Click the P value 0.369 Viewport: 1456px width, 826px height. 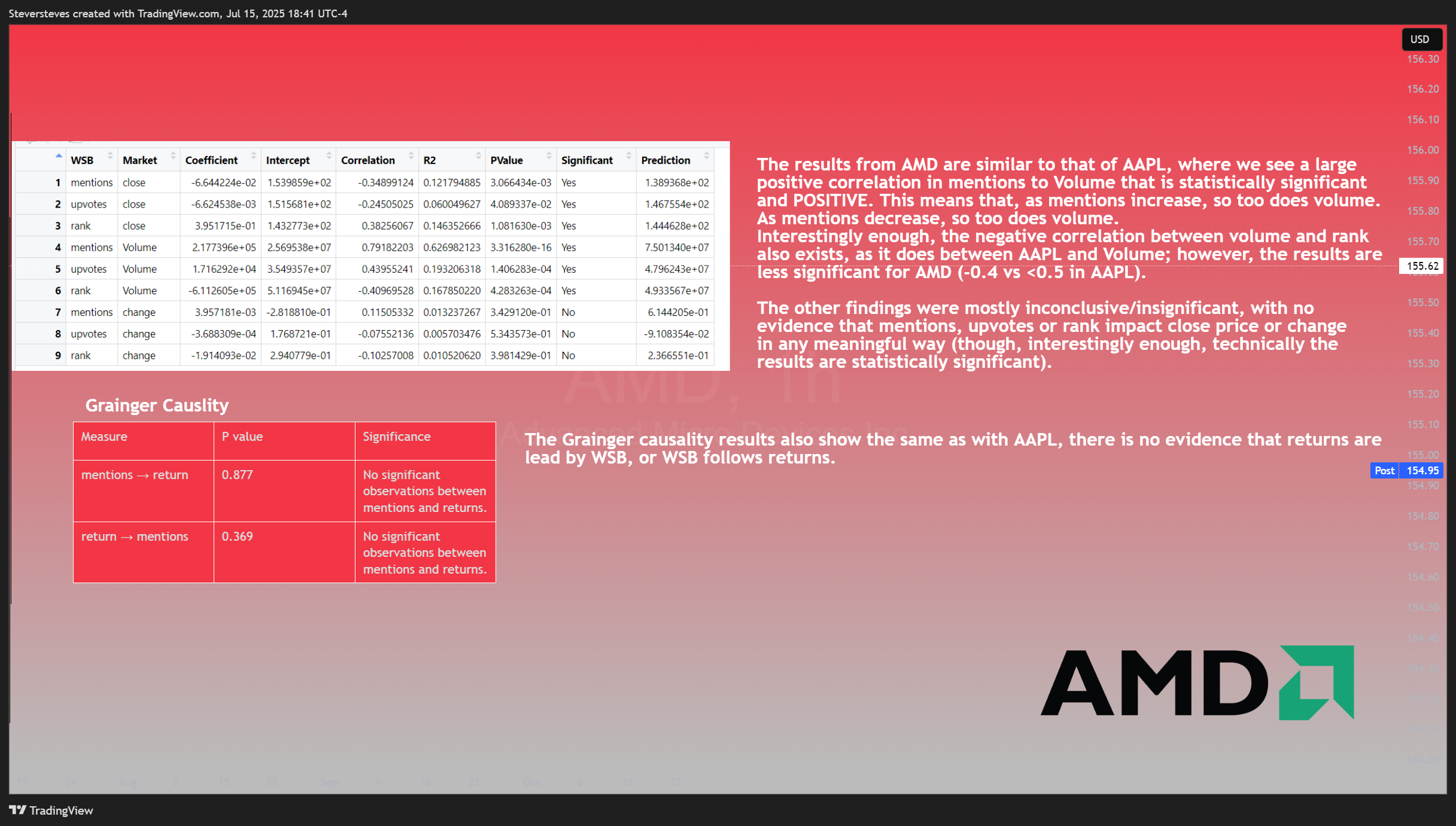pos(238,537)
